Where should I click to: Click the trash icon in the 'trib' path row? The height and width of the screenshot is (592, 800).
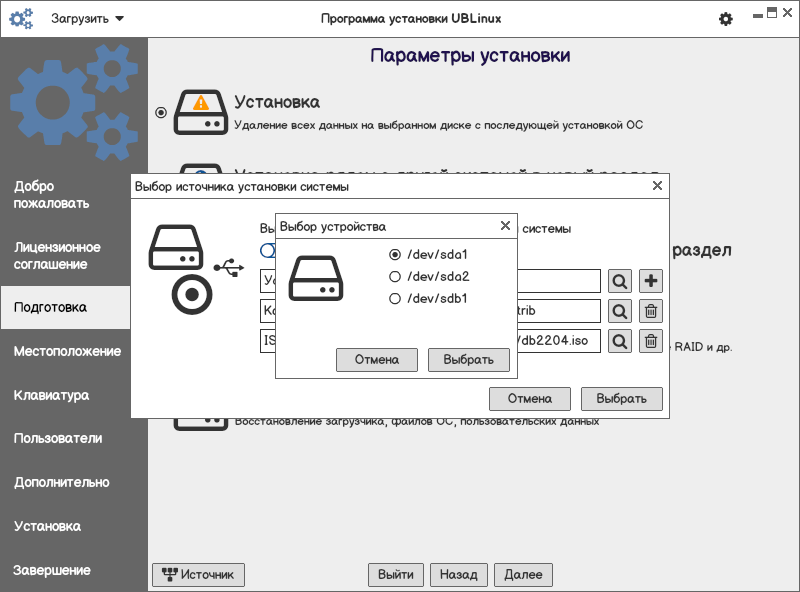pos(651,311)
